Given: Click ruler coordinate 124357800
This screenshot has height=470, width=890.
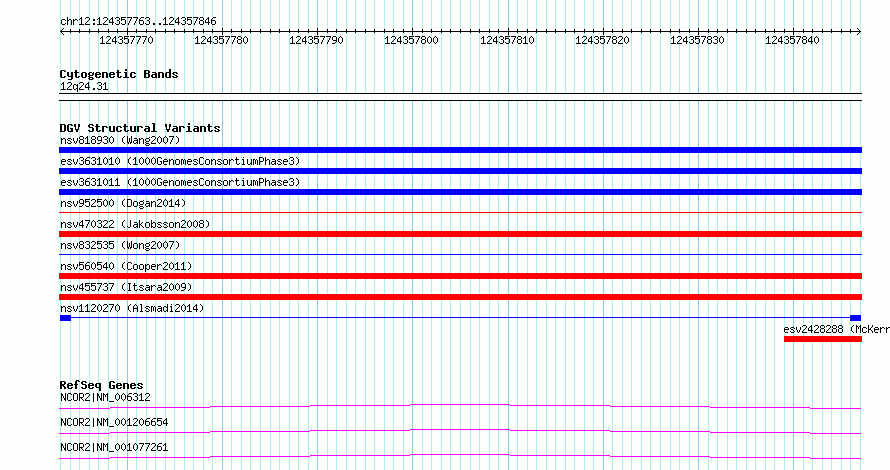Looking at the screenshot, I should (x=412, y=40).
